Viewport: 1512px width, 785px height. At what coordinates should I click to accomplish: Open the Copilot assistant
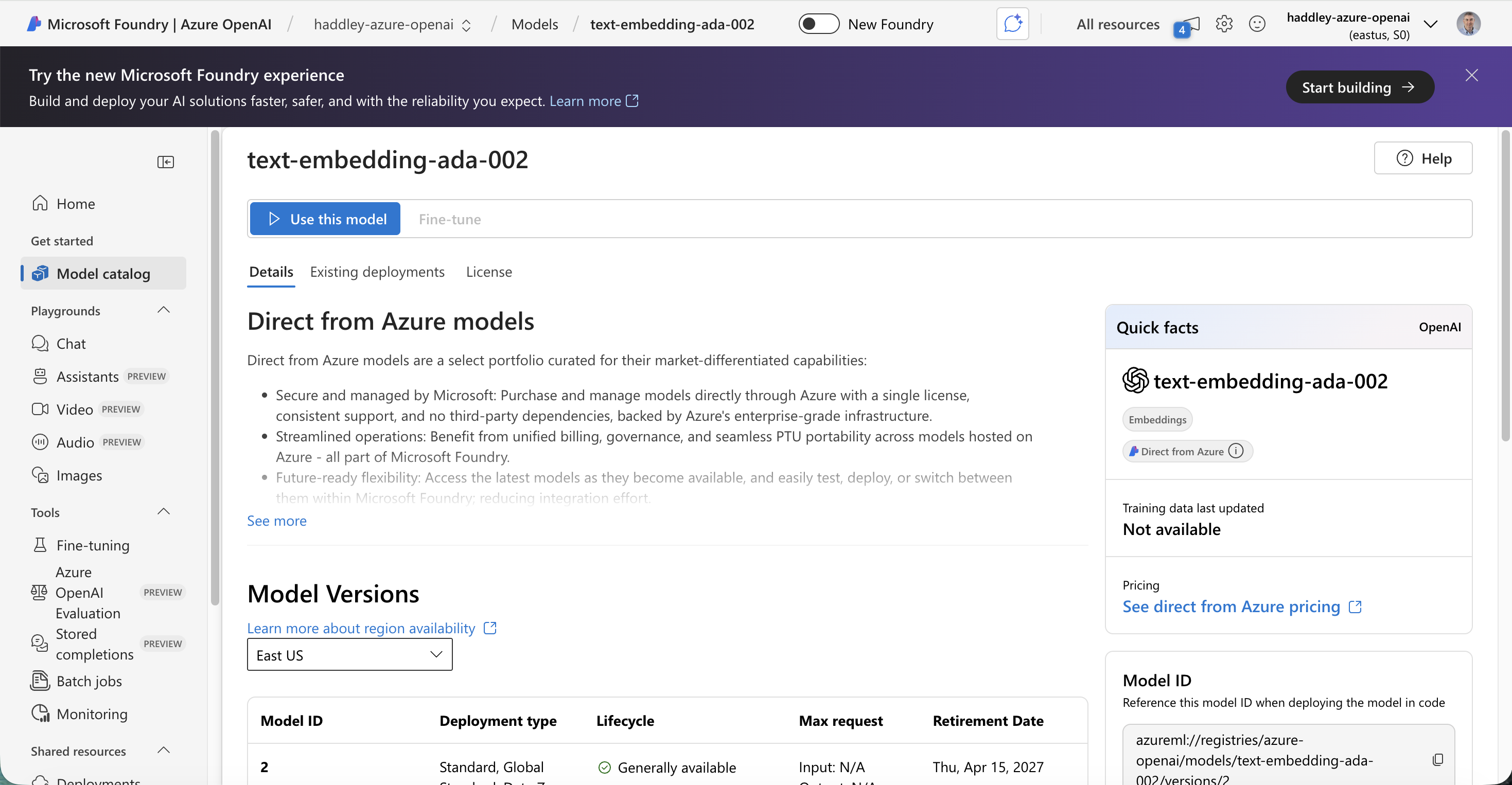[1012, 24]
